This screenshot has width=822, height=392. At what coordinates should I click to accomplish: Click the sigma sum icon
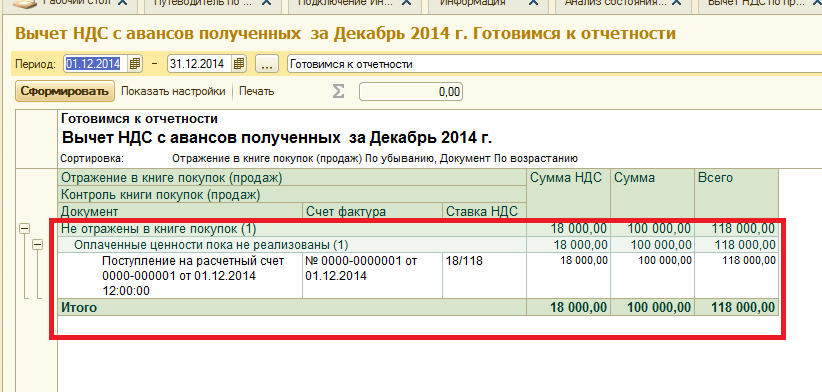click(x=339, y=91)
